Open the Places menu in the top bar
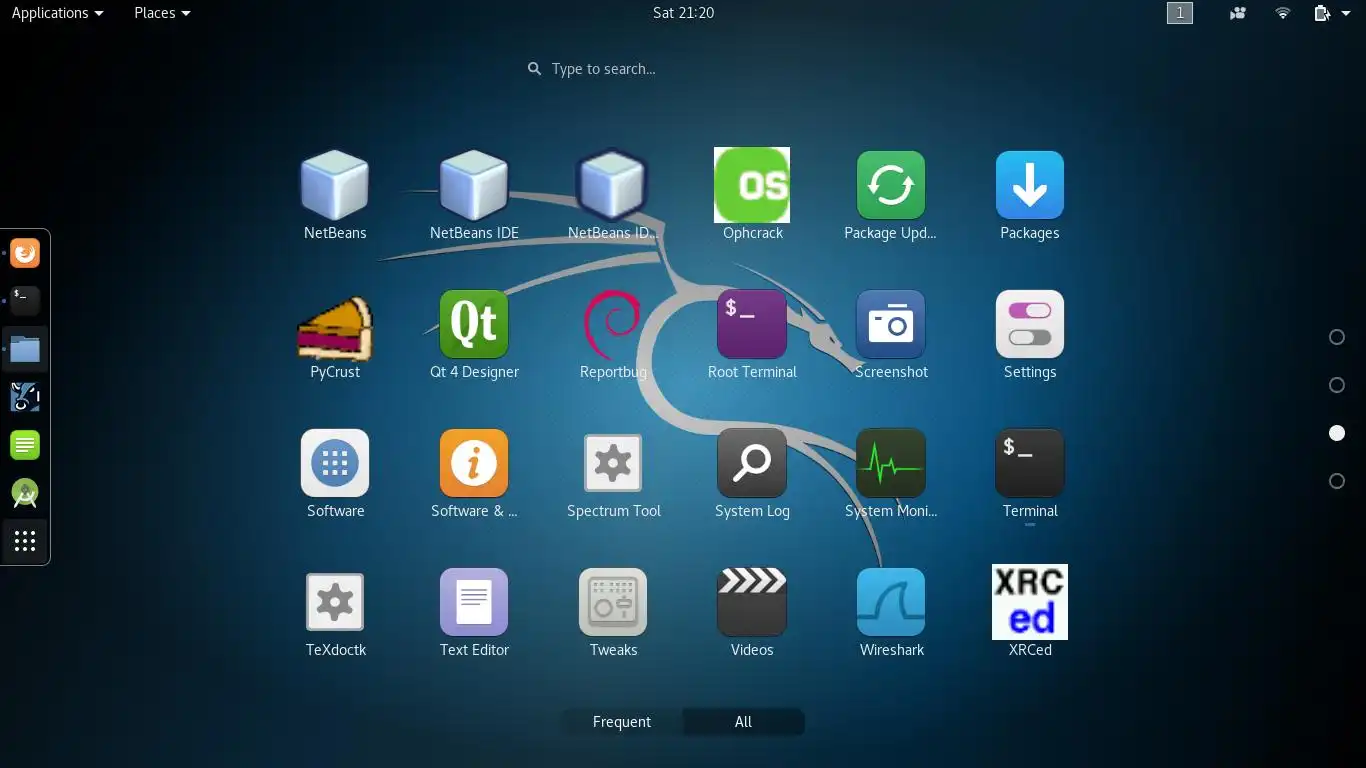Viewport: 1366px width, 768px height. coord(162,13)
